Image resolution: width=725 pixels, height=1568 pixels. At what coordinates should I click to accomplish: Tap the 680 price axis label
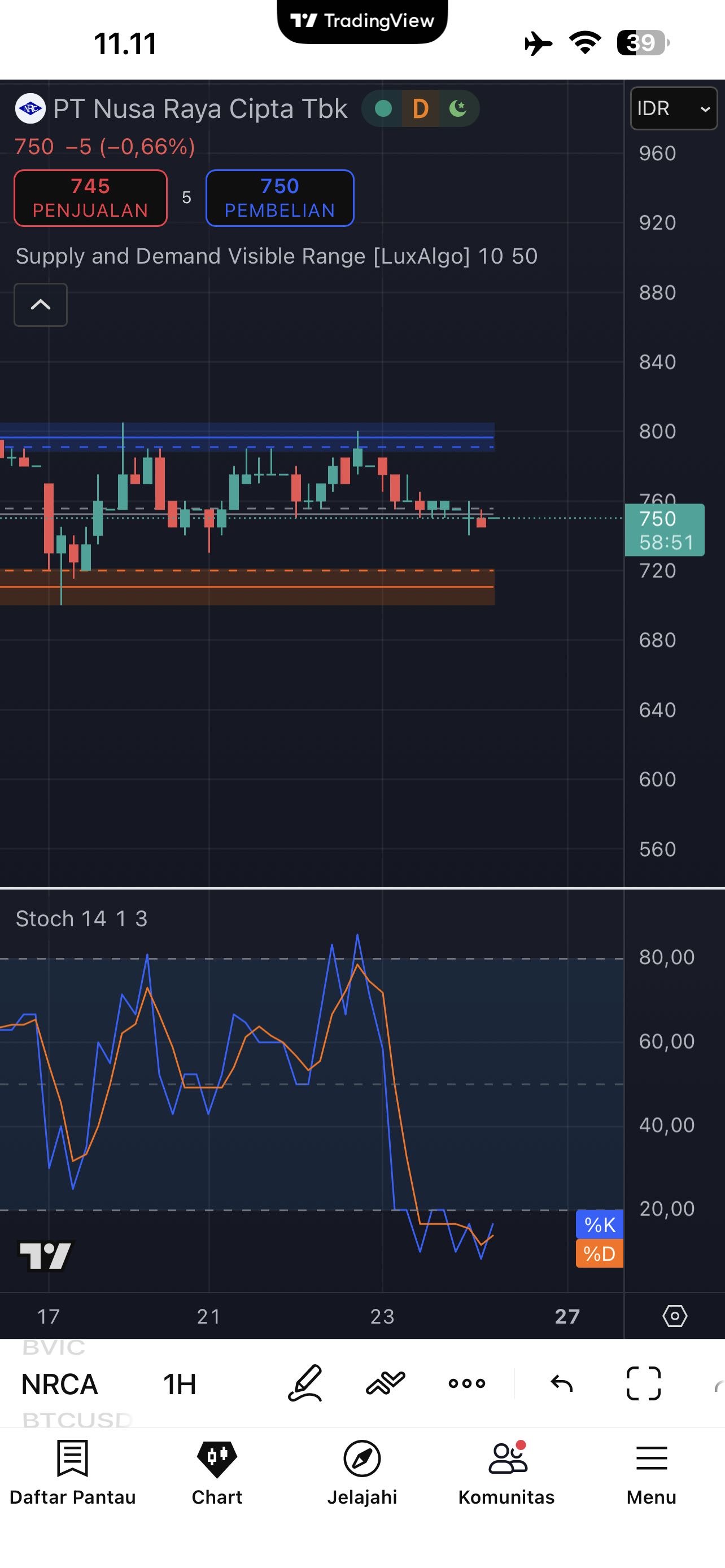657,640
